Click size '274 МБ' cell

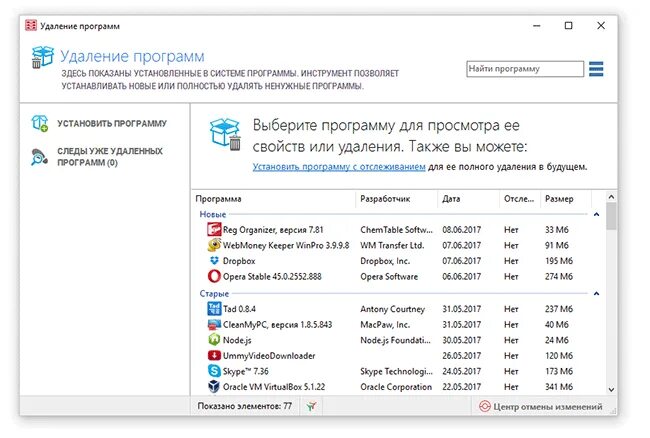[x=558, y=276]
